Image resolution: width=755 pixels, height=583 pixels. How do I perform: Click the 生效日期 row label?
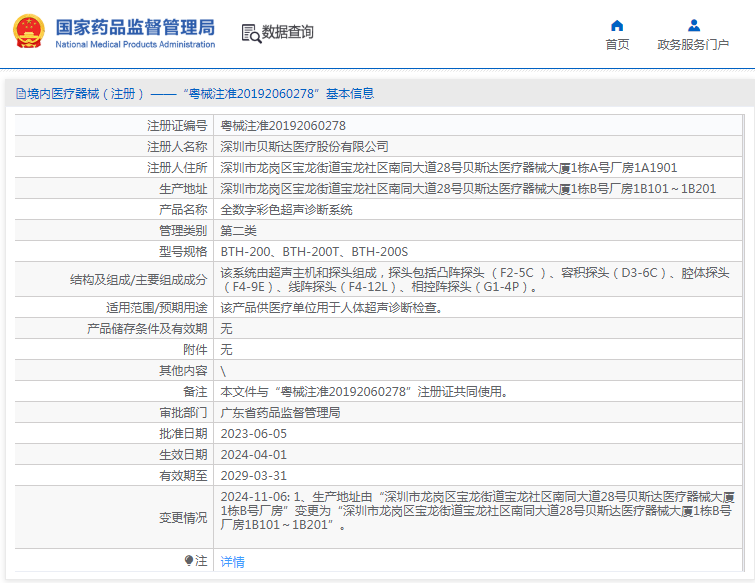(x=183, y=455)
